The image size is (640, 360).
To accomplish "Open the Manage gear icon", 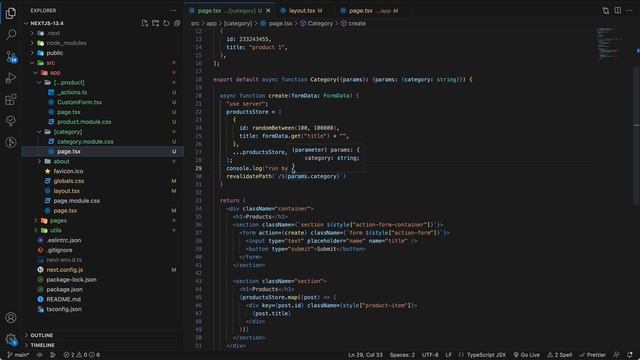I will click(x=11, y=339).
